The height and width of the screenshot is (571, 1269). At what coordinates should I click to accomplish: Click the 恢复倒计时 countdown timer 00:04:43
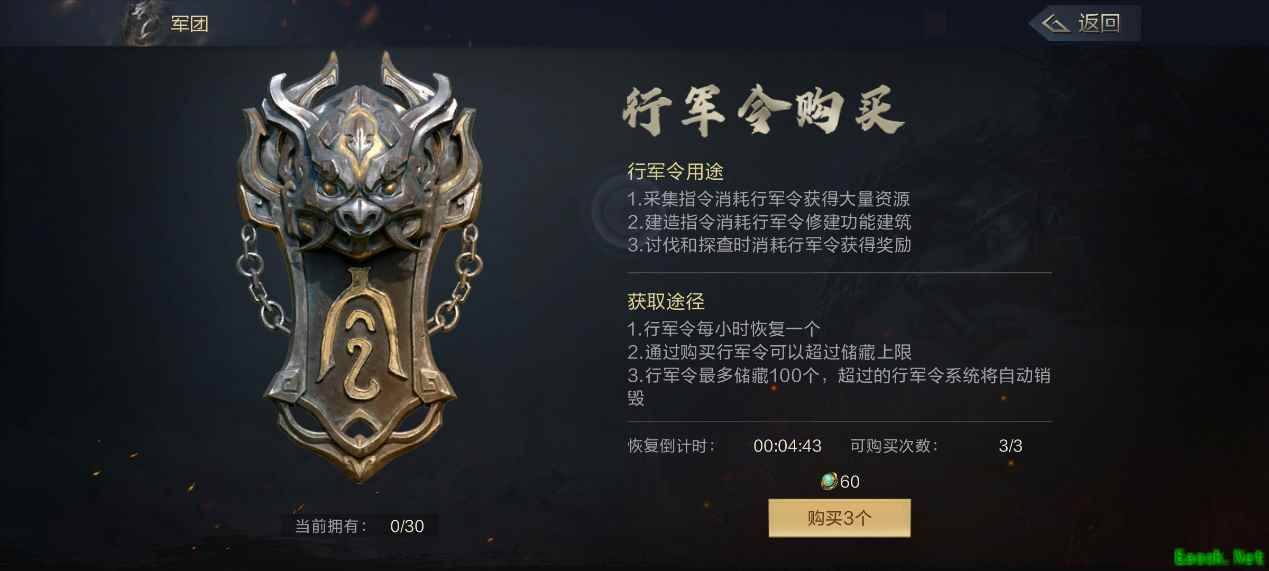click(787, 446)
